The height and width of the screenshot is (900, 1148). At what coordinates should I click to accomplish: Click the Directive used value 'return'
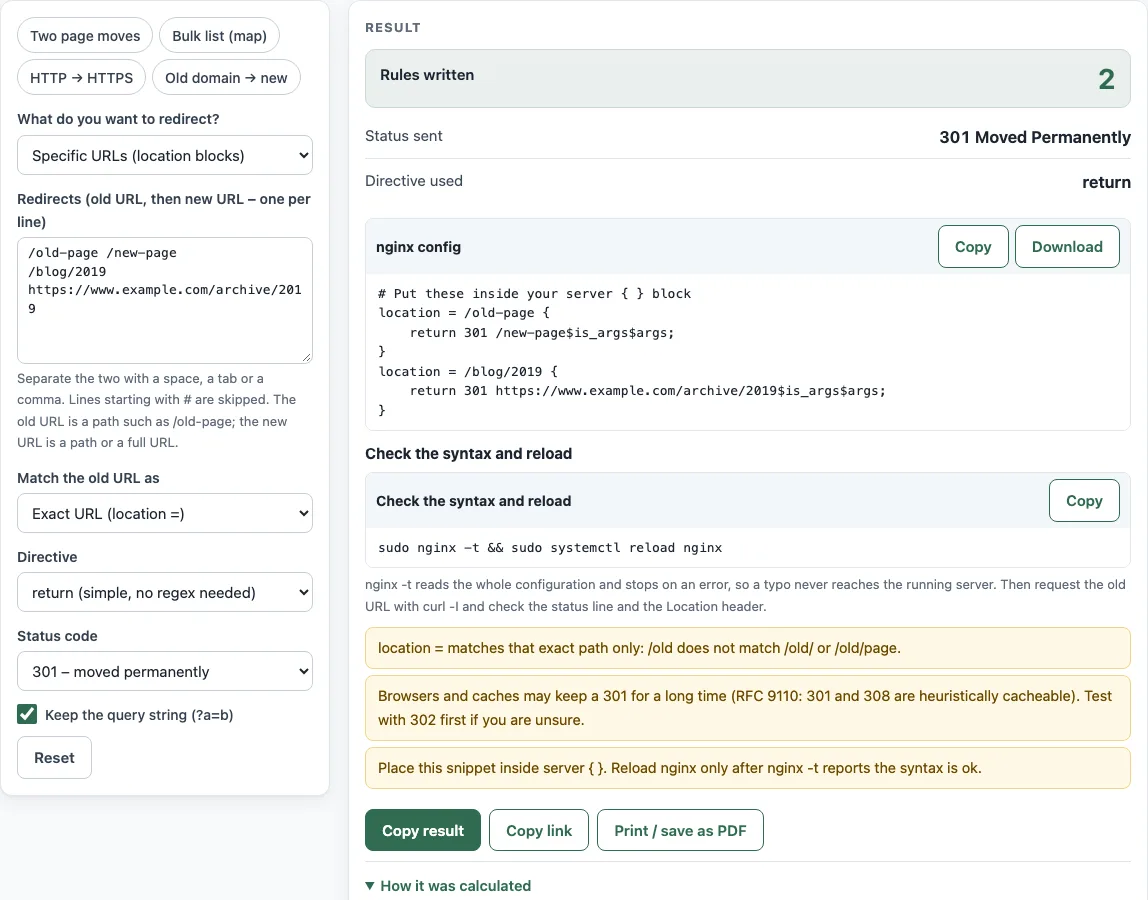(1106, 182)
